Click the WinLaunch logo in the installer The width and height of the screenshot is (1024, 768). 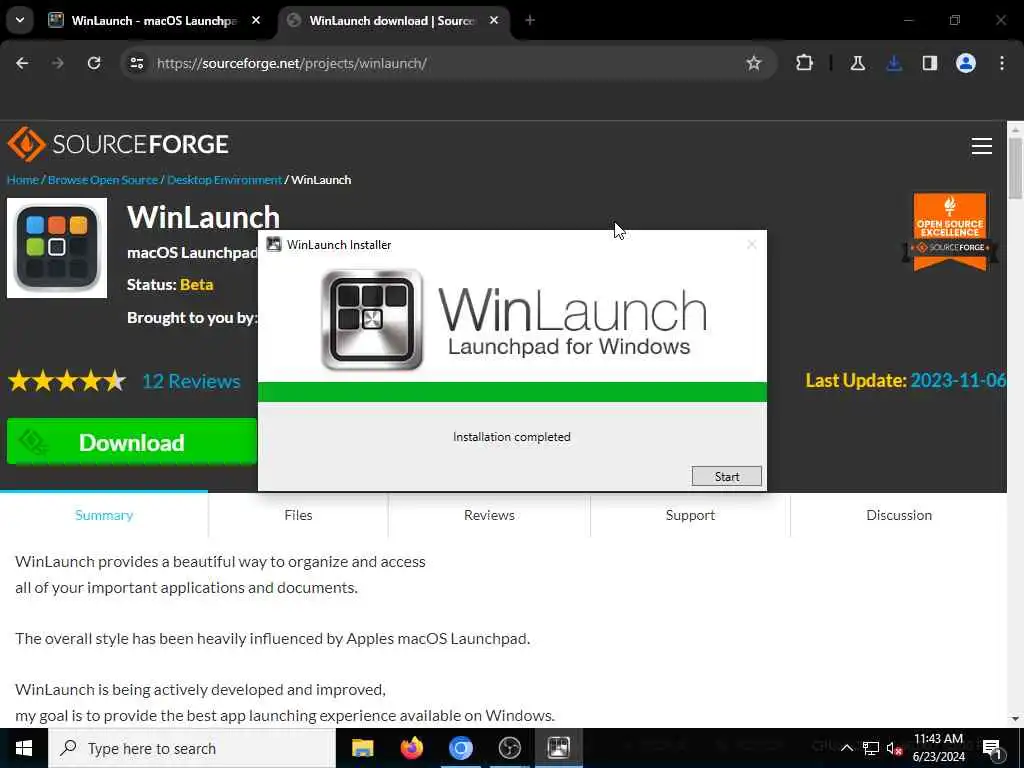[x=513, y=320]
